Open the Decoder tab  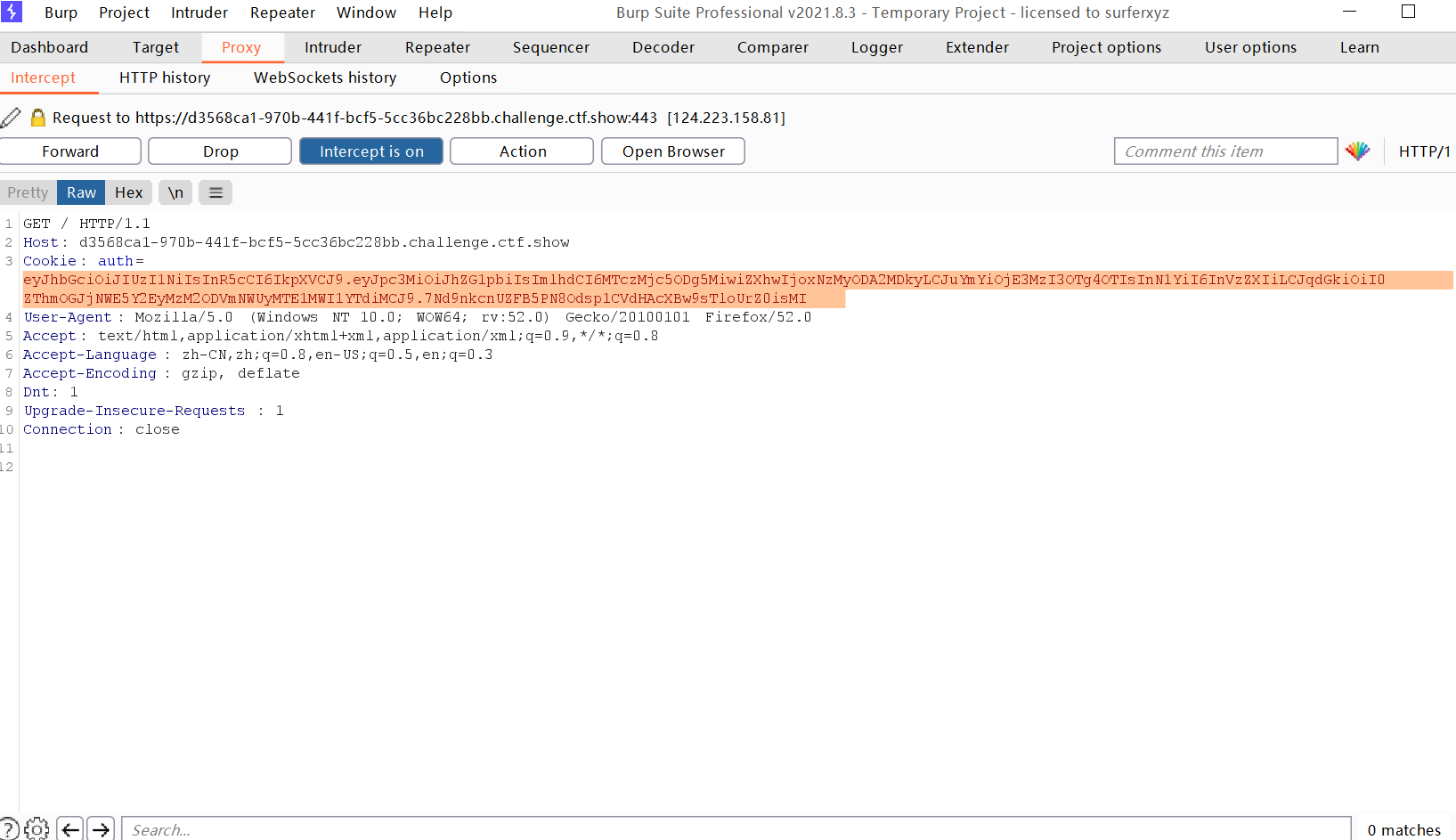(663, 47)
